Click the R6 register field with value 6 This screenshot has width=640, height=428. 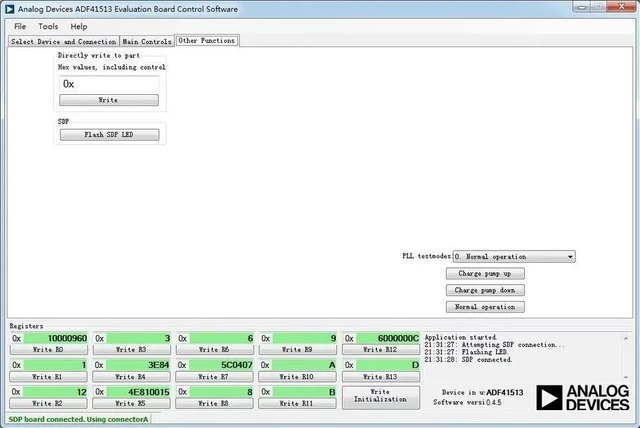tap(222, 338)
